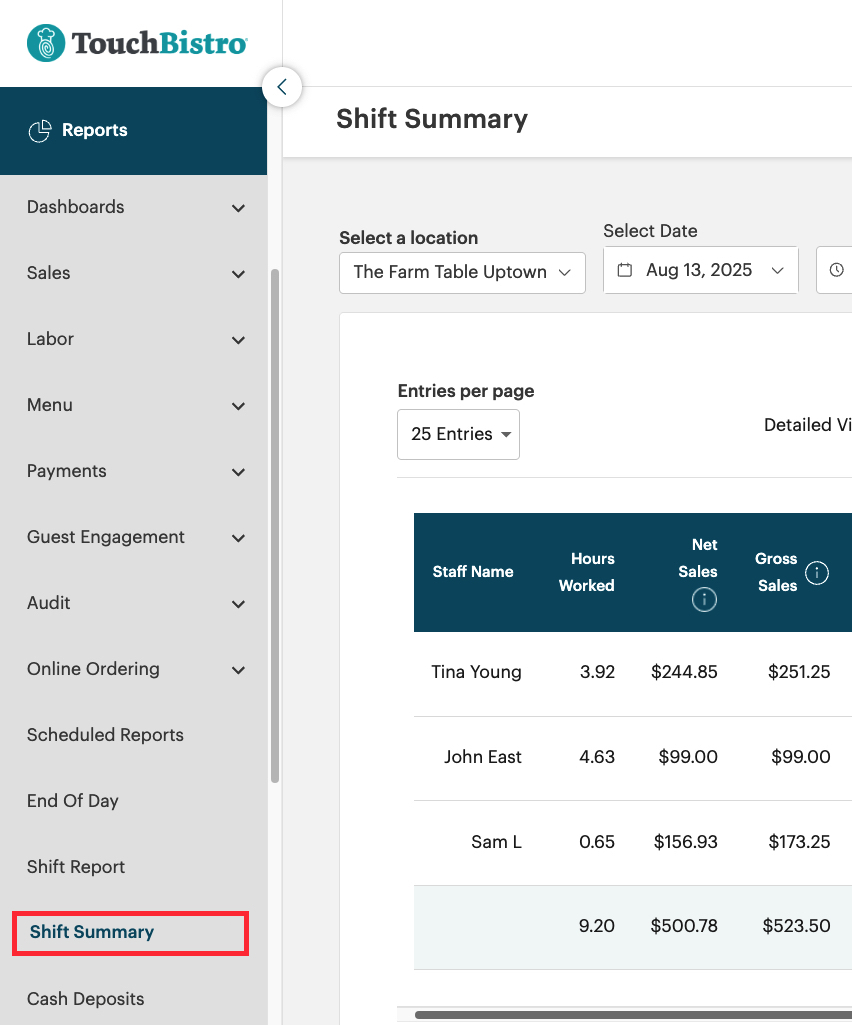The width and height of the screenshot is (852, 1025).
Task: Click the TouchBistro logo
Action: click(136, 44)
